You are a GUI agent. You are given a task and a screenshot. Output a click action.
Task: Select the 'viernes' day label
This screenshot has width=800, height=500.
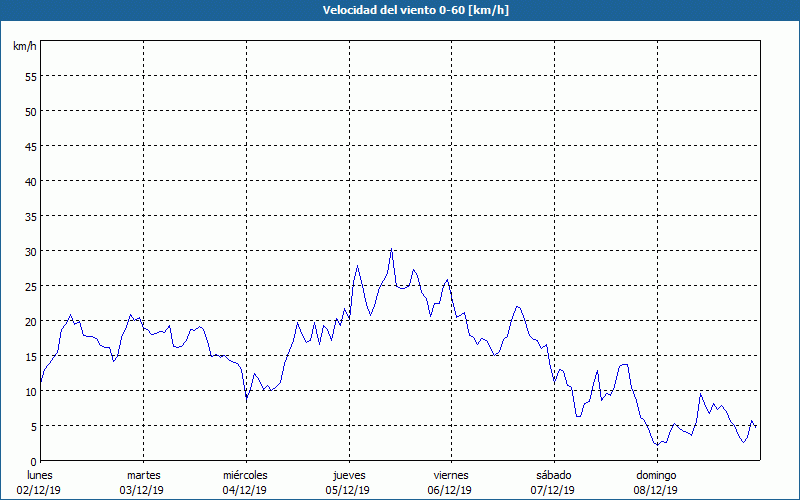point(451,475)
